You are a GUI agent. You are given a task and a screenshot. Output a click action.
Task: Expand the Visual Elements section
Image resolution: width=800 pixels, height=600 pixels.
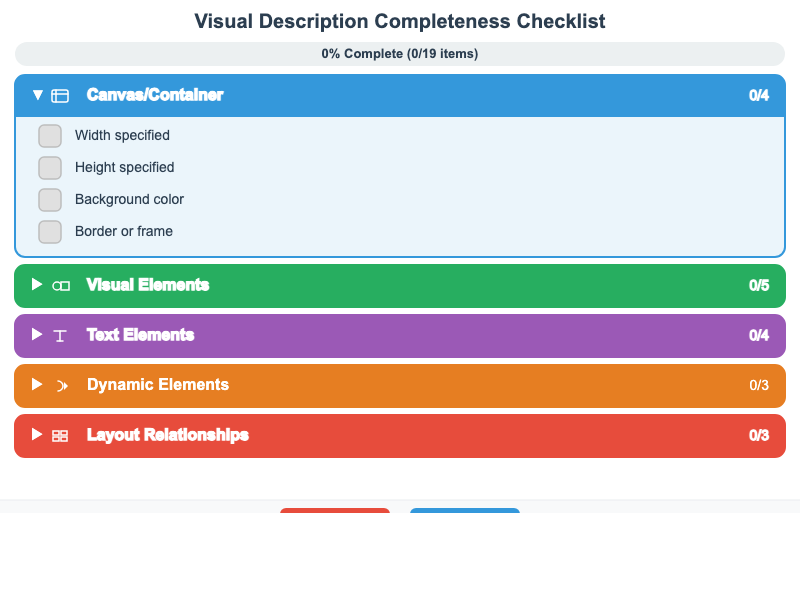click(x=37, y=285)
